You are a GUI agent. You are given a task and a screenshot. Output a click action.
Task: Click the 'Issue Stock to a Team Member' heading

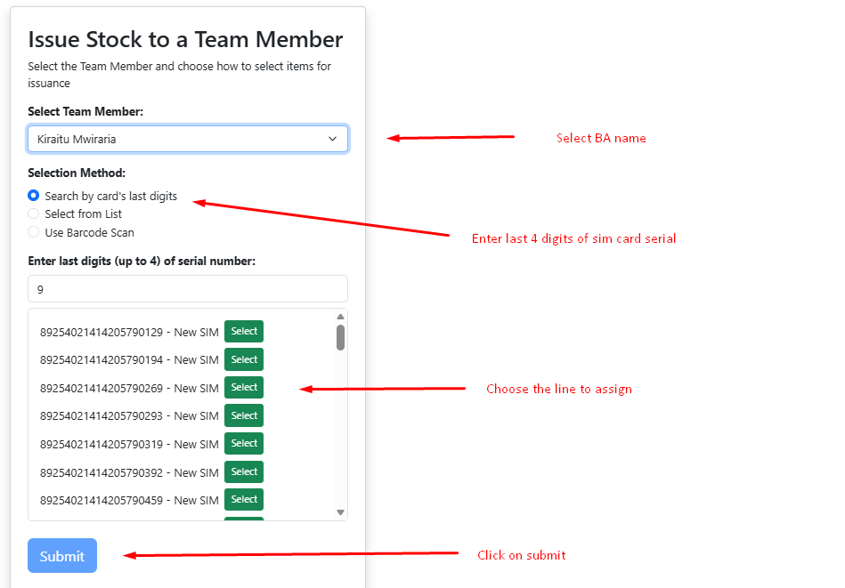point(185,39)
